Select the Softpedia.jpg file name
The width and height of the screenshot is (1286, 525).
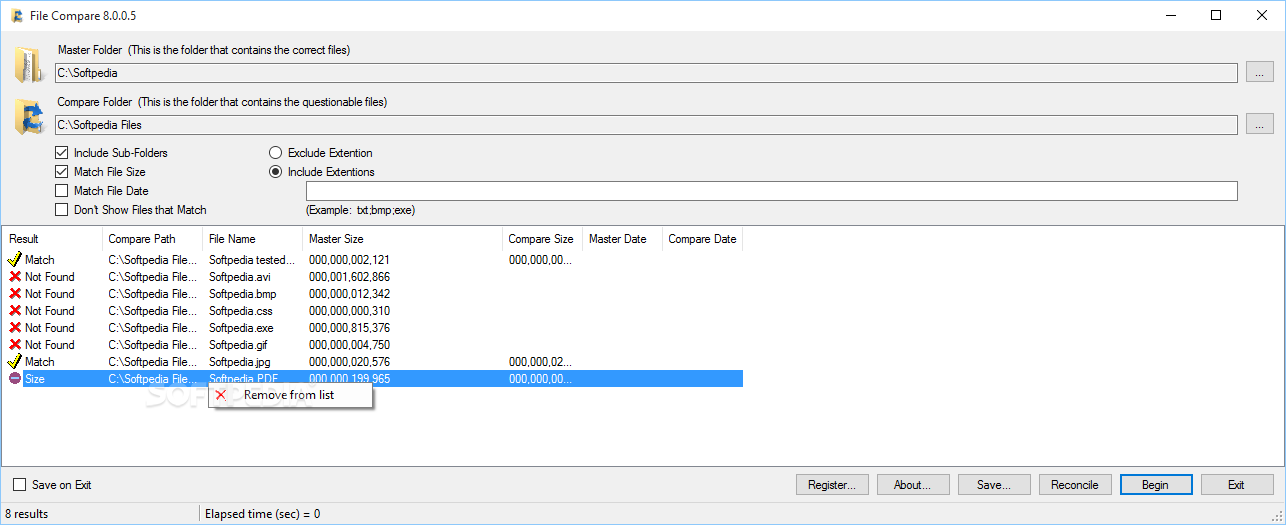pyautogui.click(x=240, y=362)
